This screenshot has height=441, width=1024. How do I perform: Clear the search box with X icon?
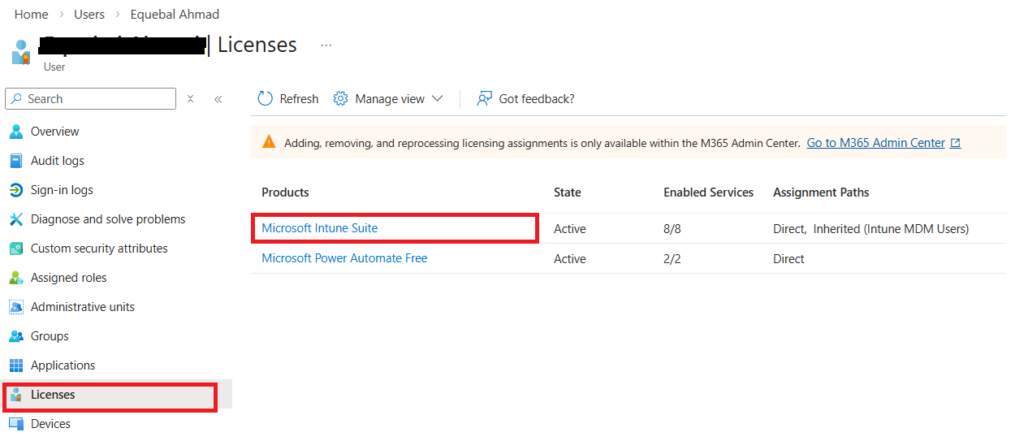[190, 99]
